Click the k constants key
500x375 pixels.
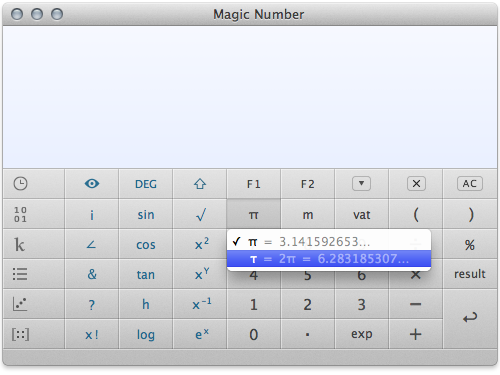(20, 244)
